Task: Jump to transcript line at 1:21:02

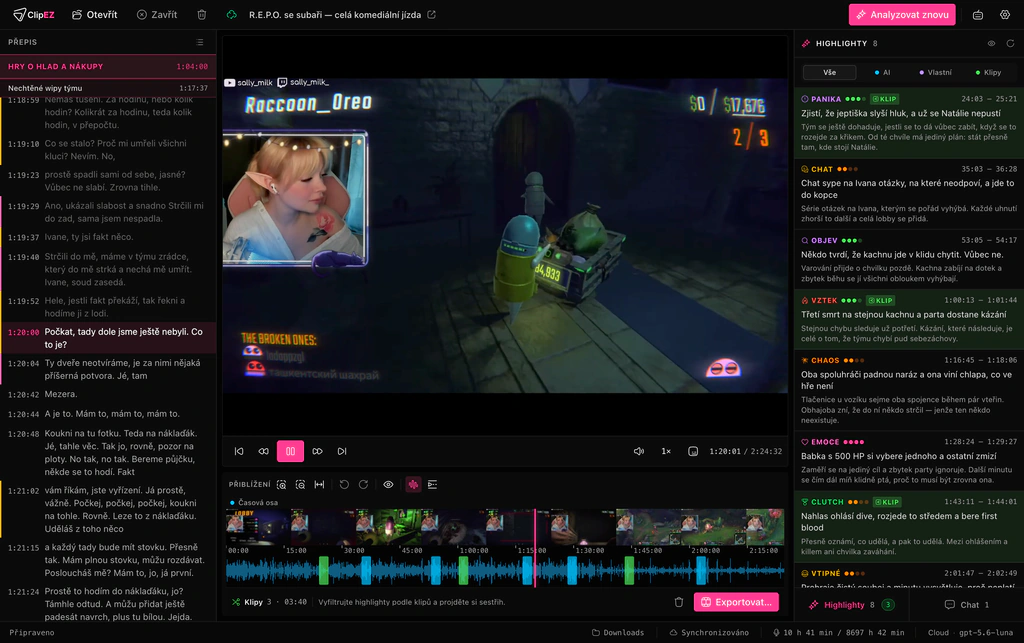Action: click(108, 509)
